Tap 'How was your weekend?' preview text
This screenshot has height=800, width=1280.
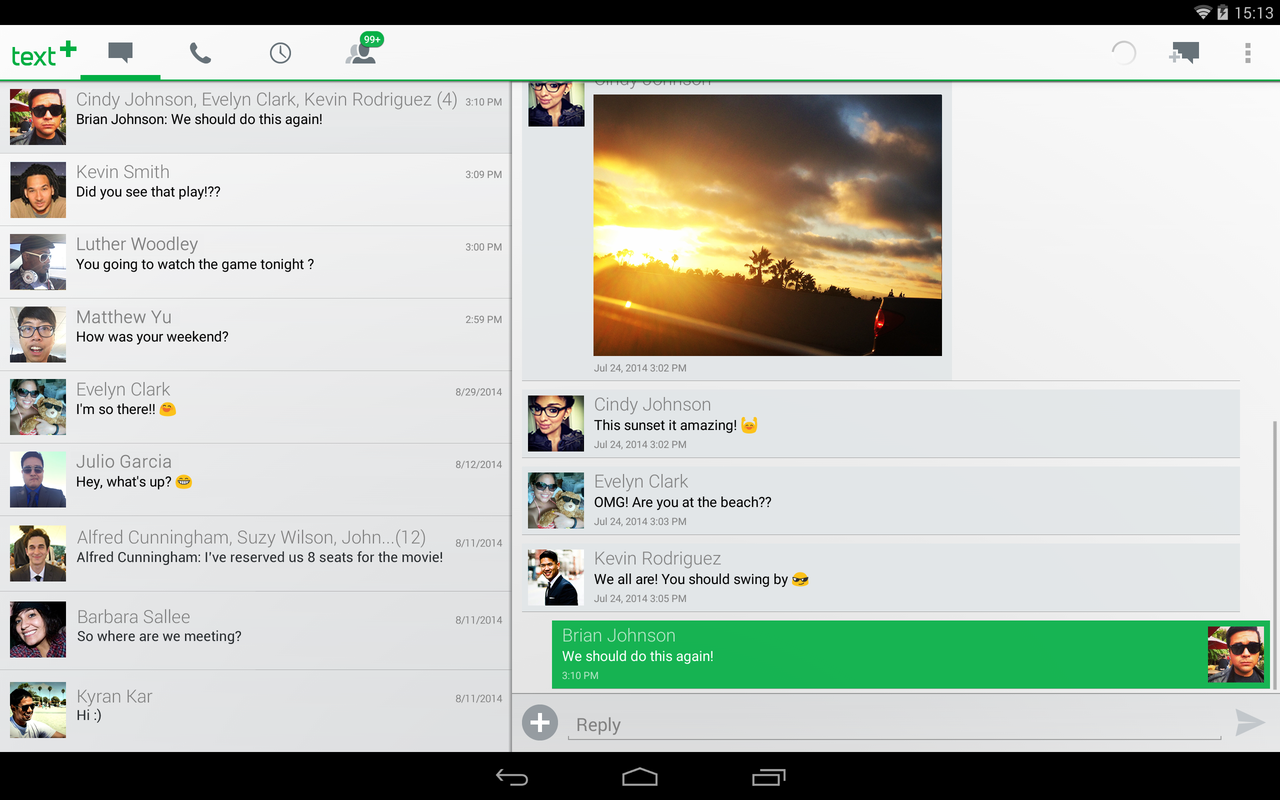(x=152, y=337)
